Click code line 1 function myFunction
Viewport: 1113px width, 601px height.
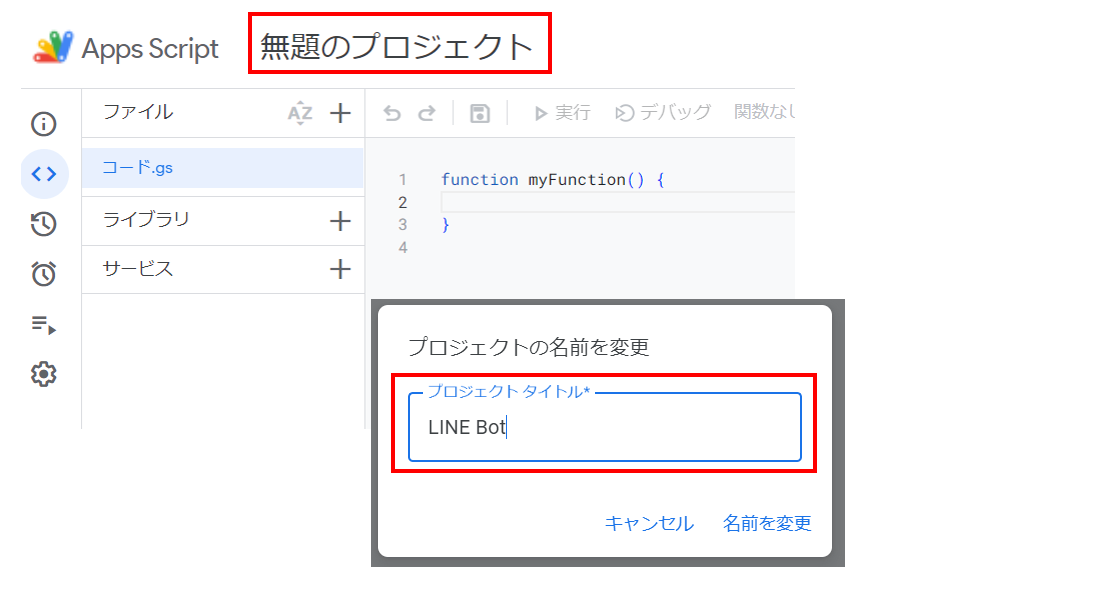coord(553,180)
